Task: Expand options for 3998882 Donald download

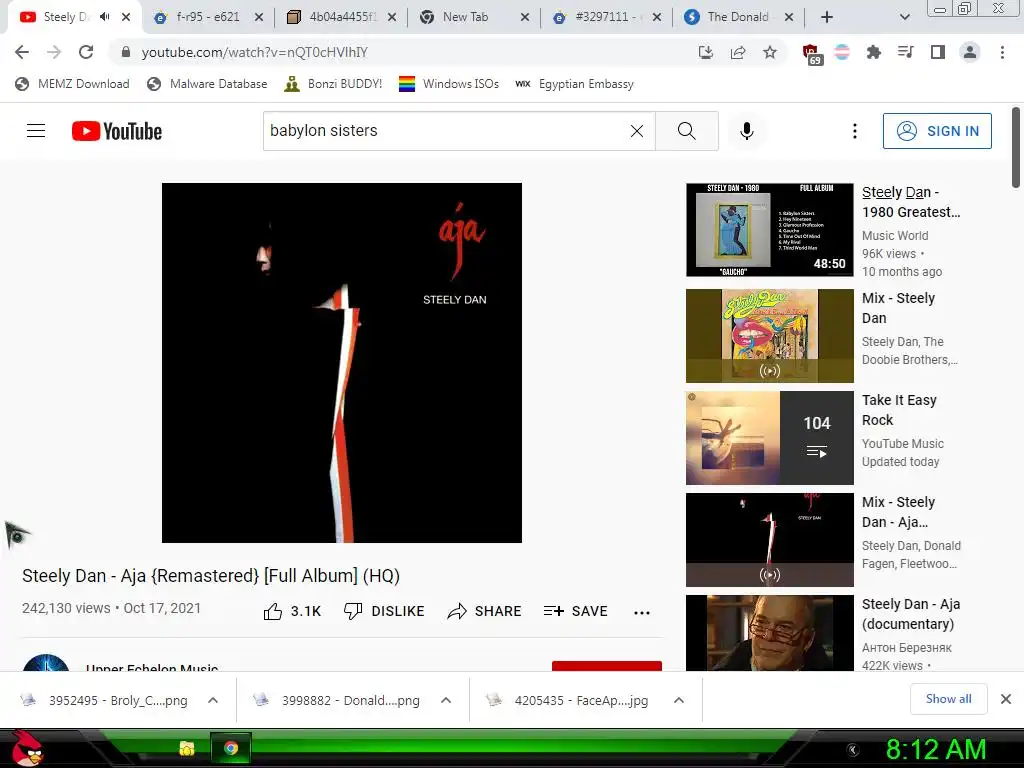Action: click(x=446, y=700)
